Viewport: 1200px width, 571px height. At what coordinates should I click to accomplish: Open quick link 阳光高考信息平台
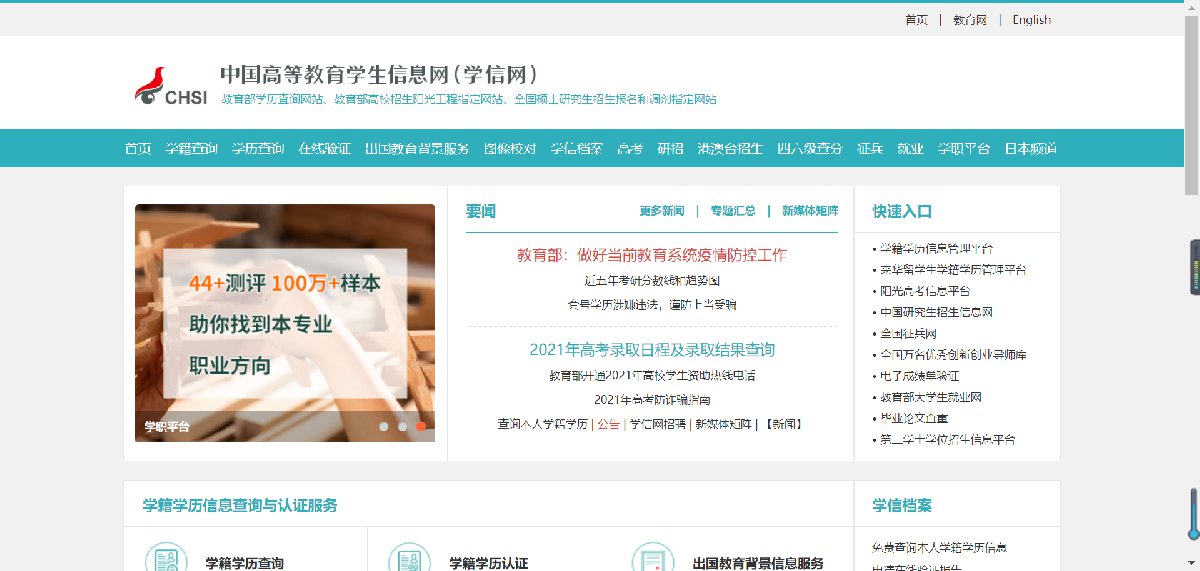coord(926,291)
